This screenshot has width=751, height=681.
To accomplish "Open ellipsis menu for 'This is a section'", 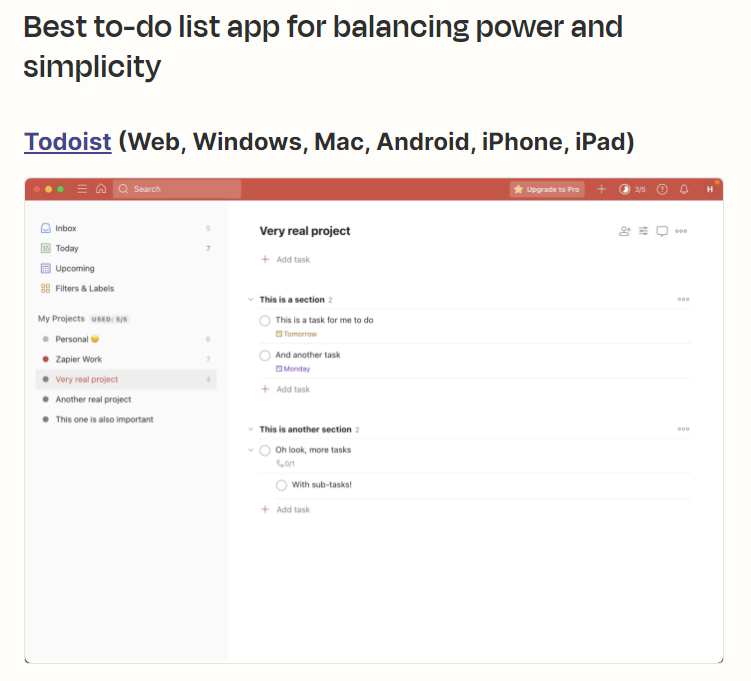I will (x=683, y=299).
